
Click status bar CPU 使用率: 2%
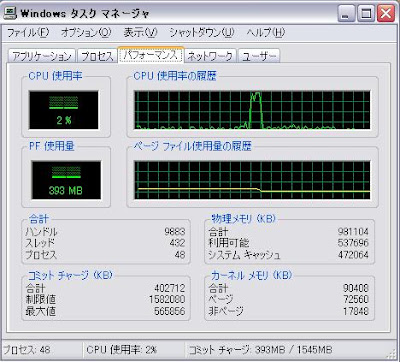122,350
